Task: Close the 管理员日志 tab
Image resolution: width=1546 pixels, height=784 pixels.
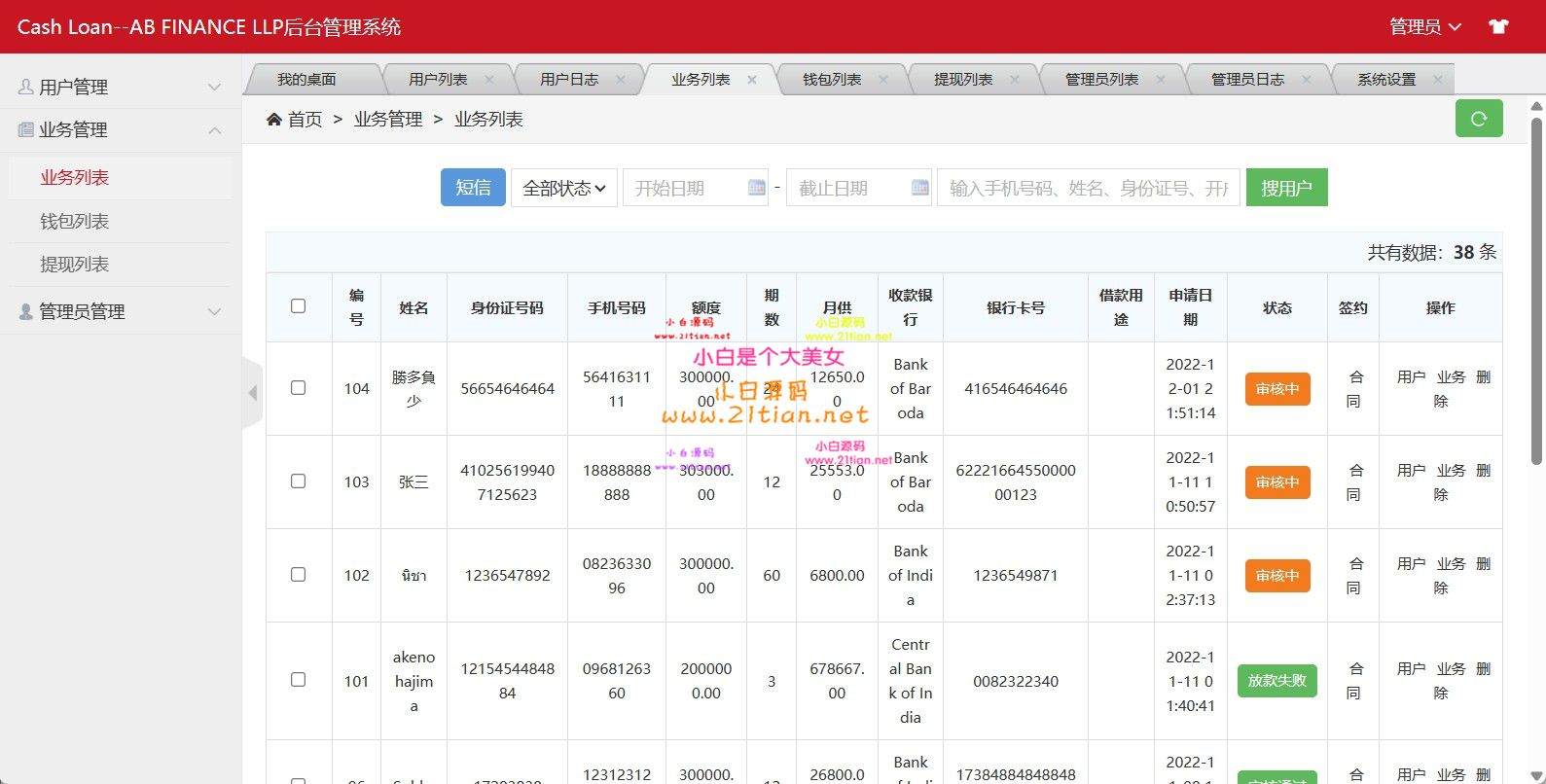Action: (1306, 80)
